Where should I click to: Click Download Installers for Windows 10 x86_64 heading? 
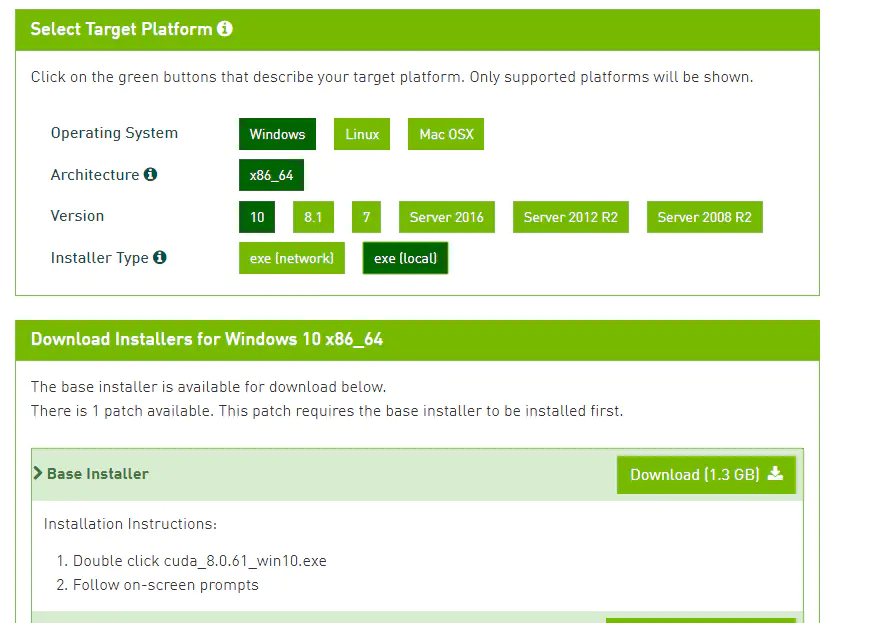pyautogui.click(x=207, y=339)
